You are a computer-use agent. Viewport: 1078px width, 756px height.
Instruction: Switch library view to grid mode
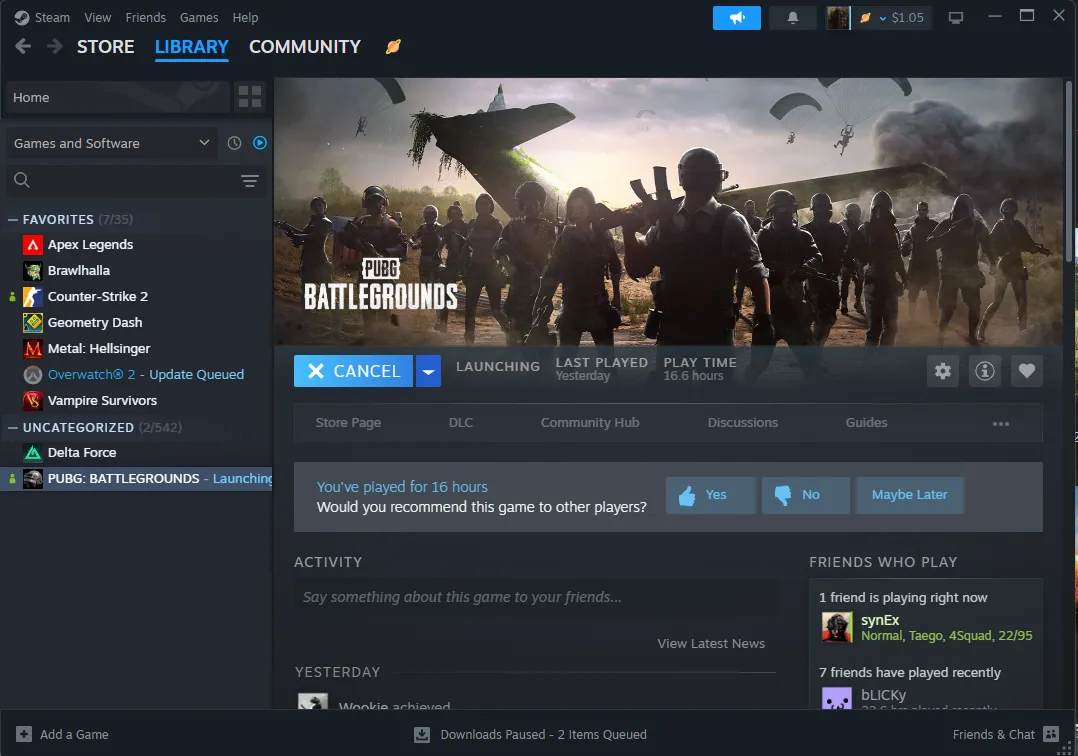[249, 97]
